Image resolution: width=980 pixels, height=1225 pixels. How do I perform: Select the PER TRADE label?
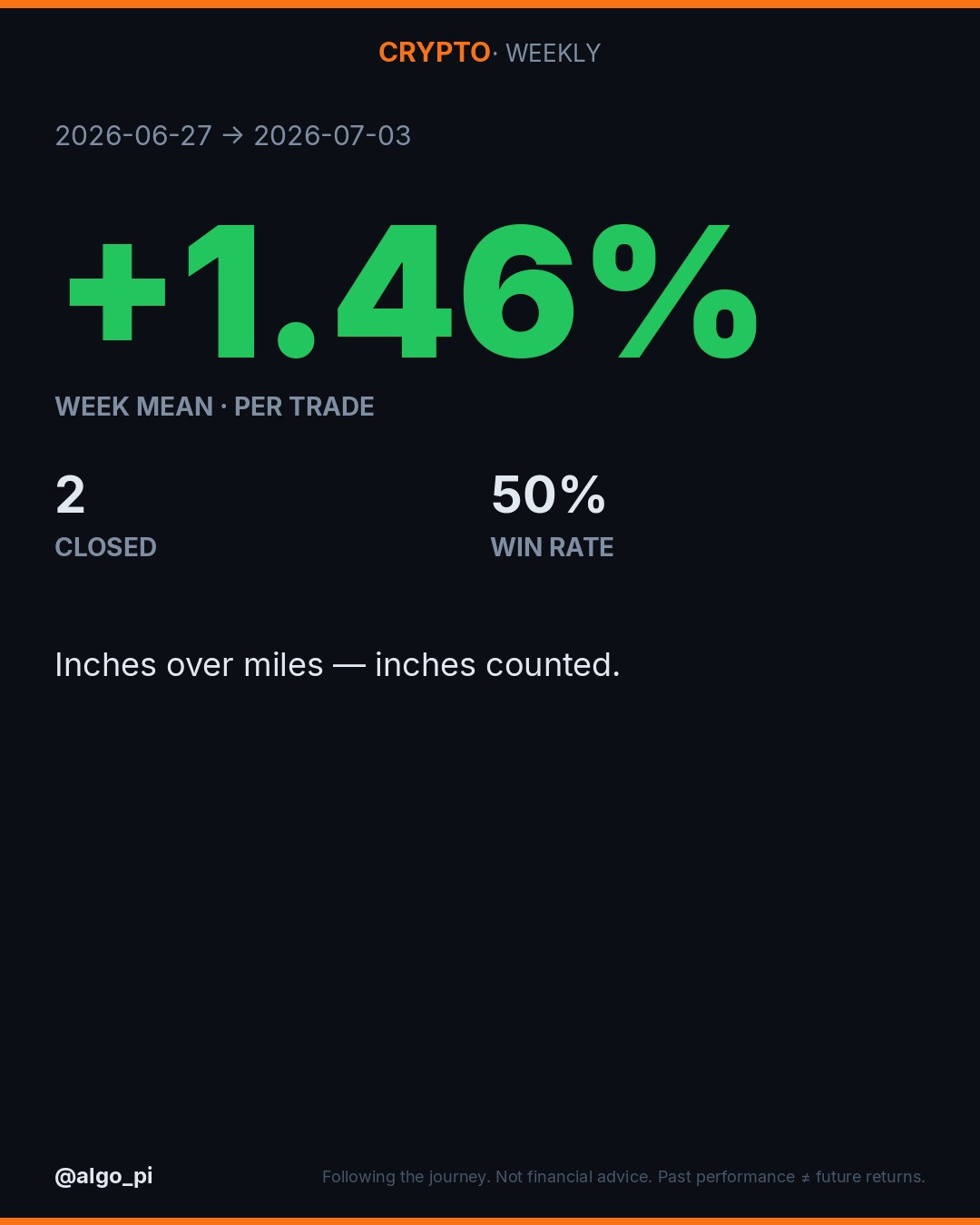click(x=304, y=407)
